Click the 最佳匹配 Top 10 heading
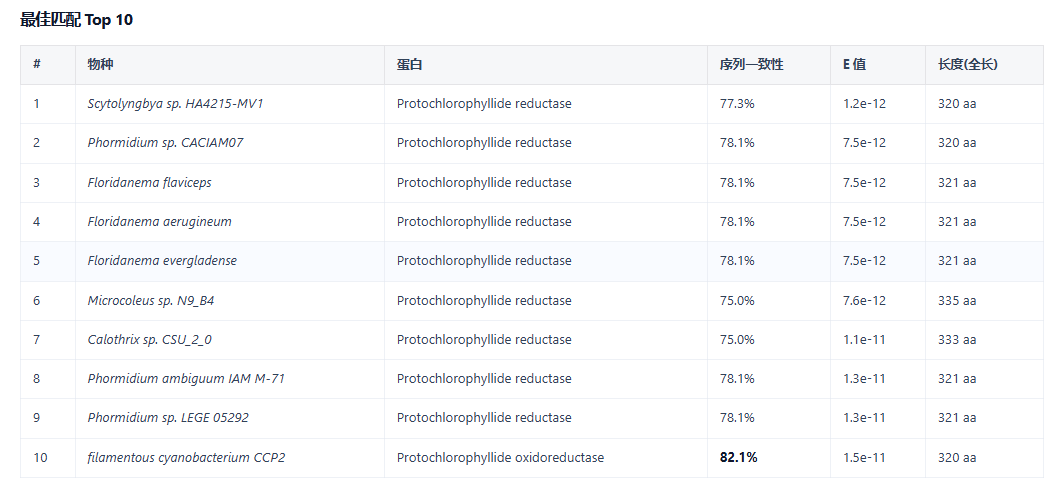The width and height of the screenshot is (1063, 488). click(77, 20)
